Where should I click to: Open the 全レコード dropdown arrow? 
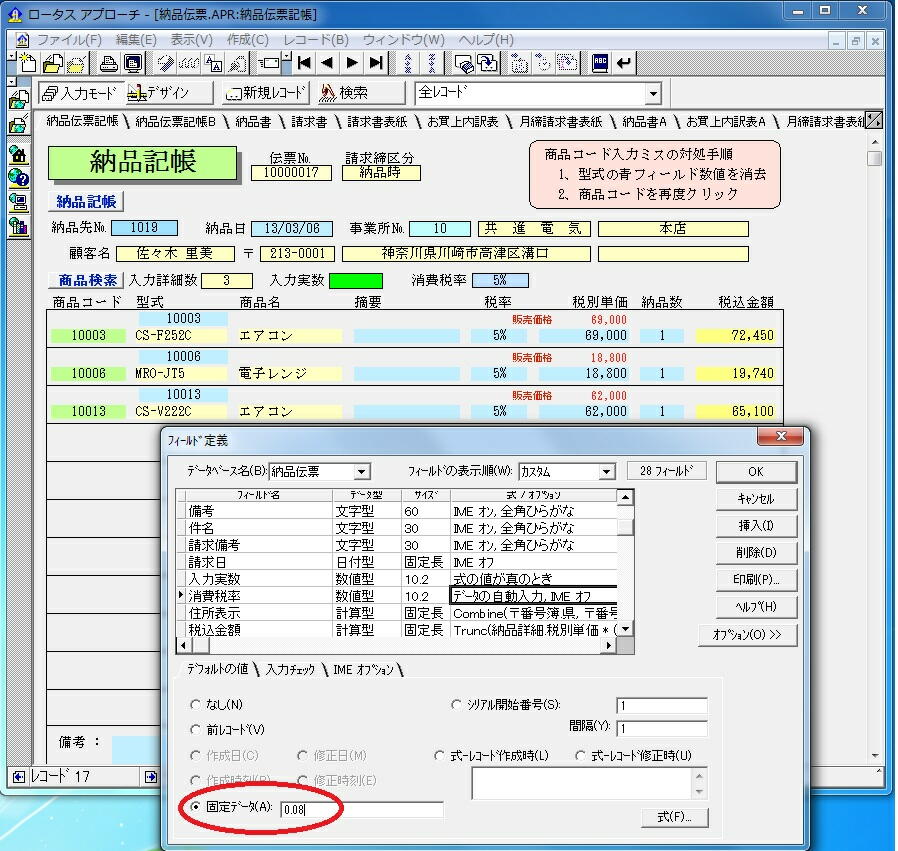(653, 93)
